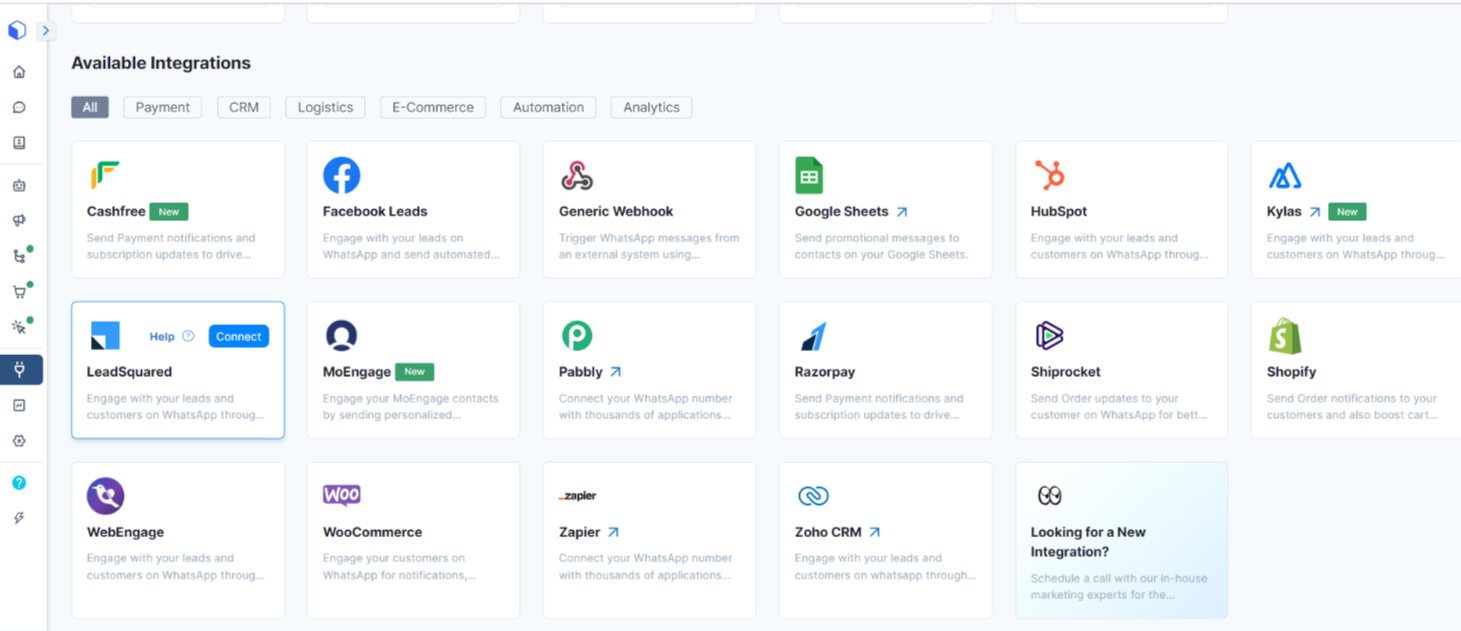Filter integrations by Analytics
The height and width of the screenshot is (631, 1461).
click(651, 107)
